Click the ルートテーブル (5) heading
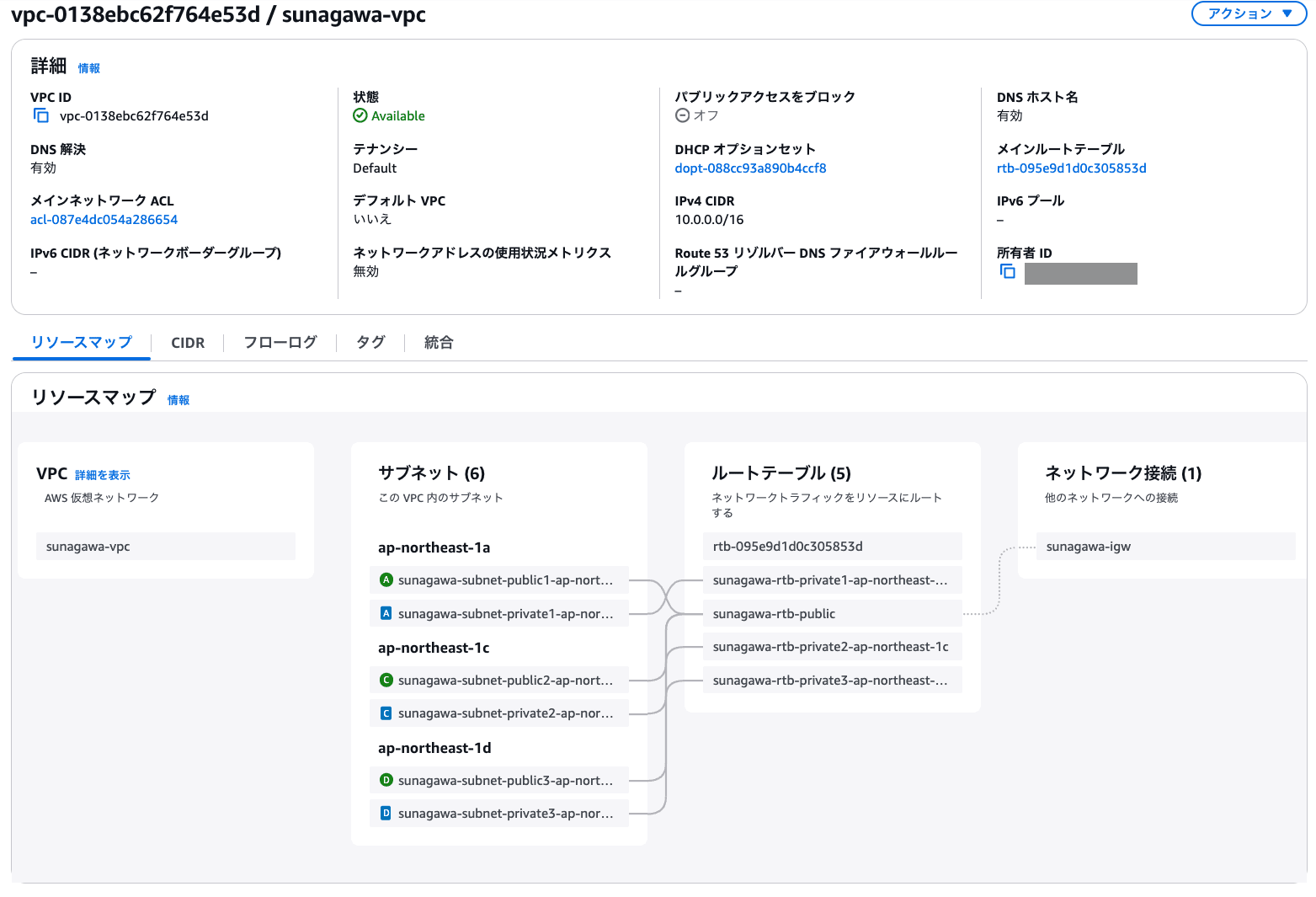 (x=781, y=473)
